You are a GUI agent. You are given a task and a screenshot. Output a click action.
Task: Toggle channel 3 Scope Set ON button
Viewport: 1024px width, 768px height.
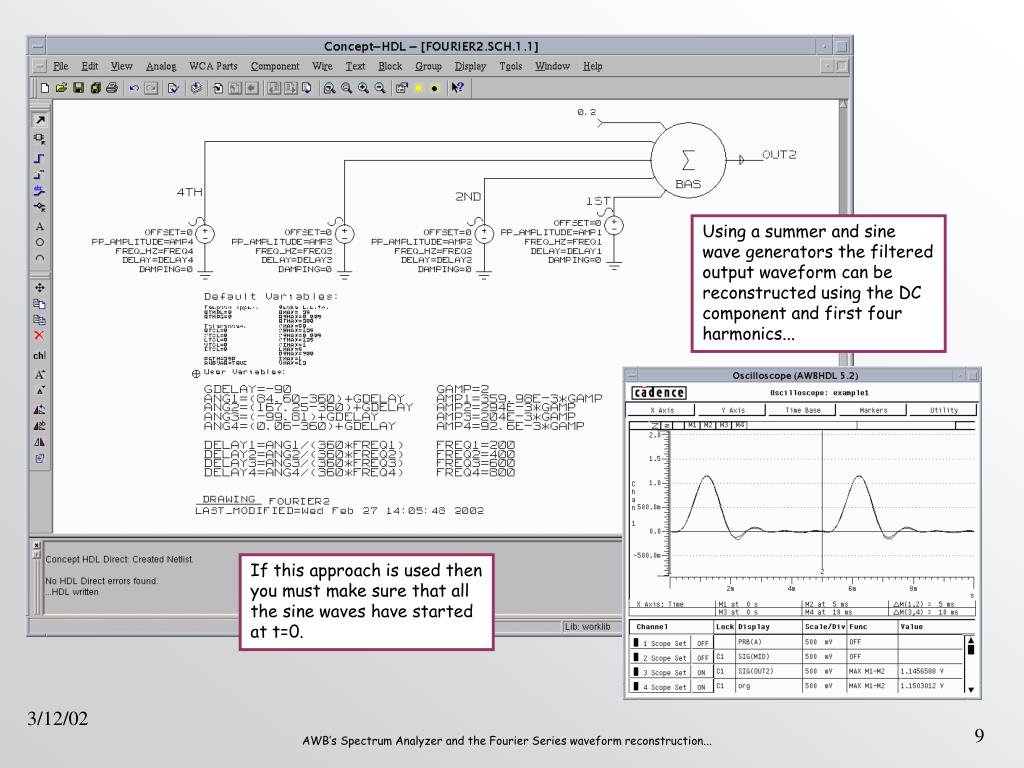(x=701, y=672)
